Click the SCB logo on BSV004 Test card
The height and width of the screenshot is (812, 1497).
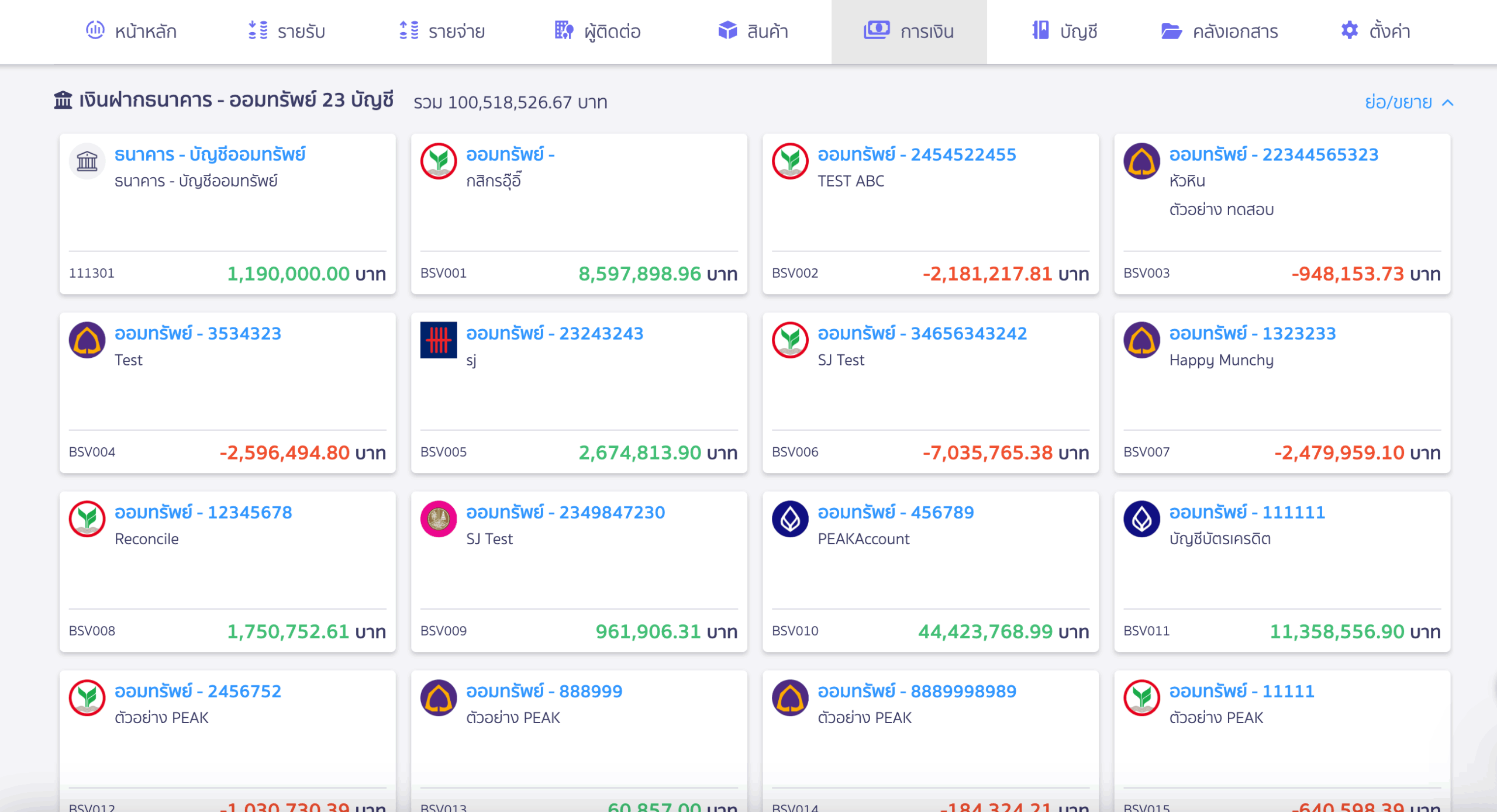tap(87, 340)
